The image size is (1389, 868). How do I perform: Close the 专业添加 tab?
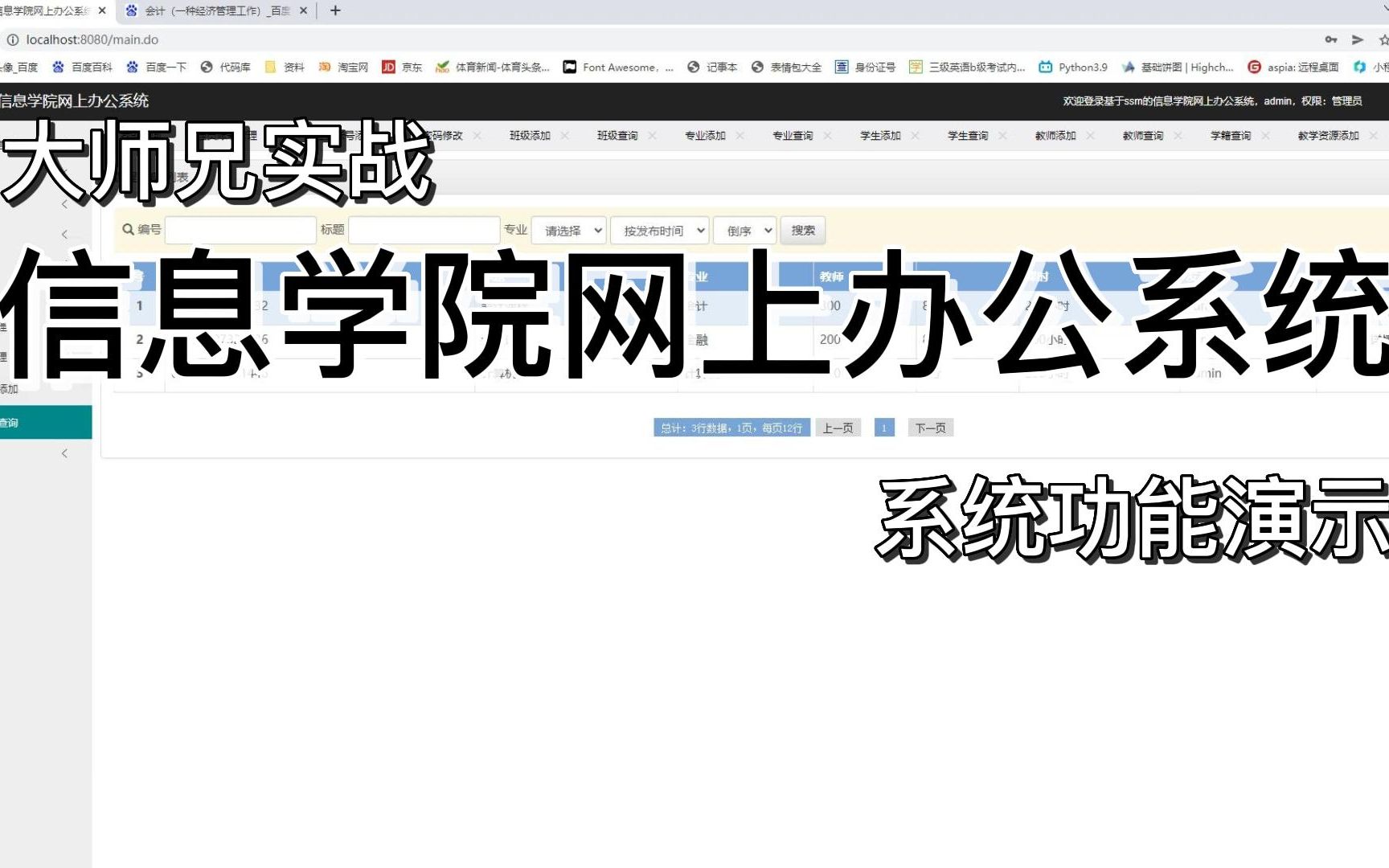(x=740, y=136)
